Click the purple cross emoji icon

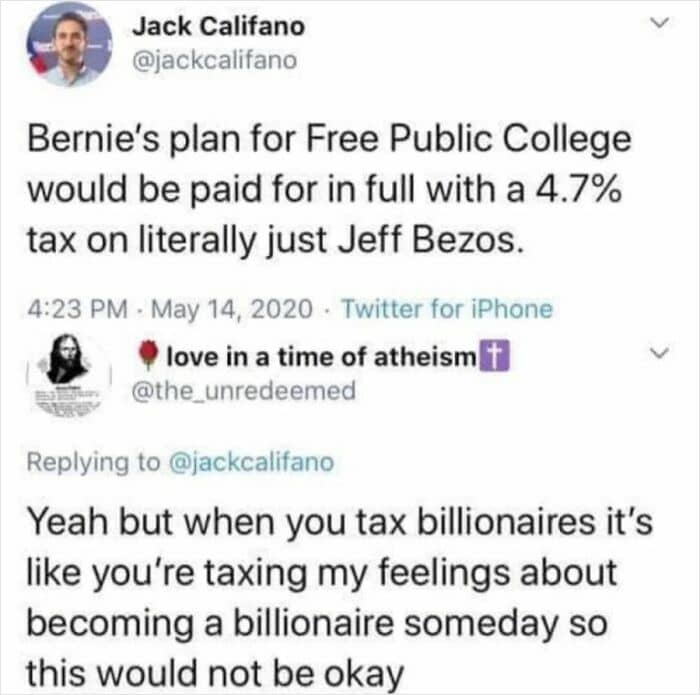coord(495,356)
